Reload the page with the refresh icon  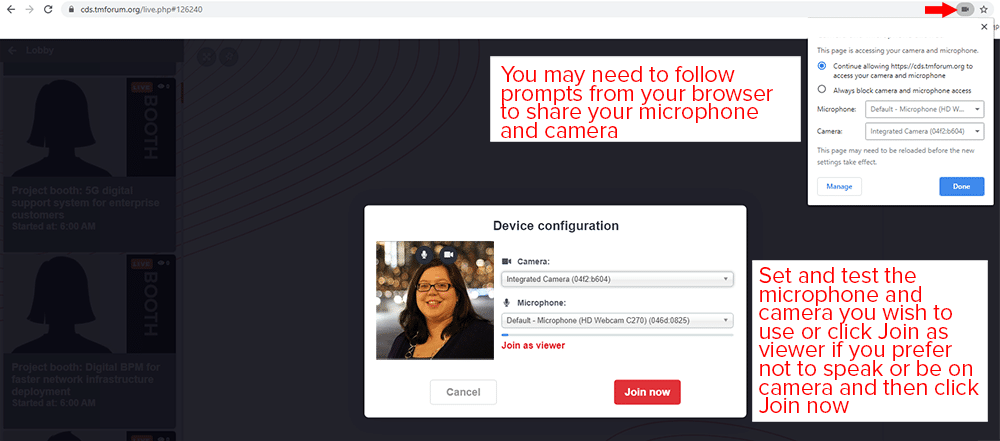click(48, 10)
